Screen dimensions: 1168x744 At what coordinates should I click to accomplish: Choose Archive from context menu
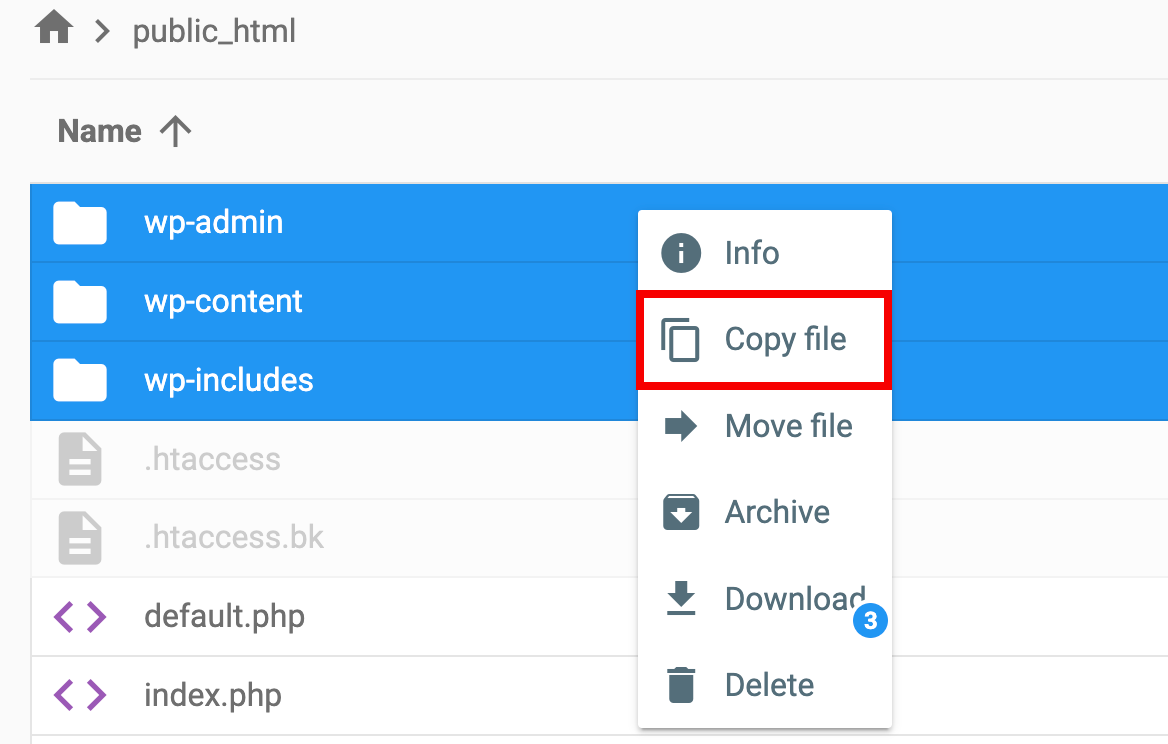777,512
